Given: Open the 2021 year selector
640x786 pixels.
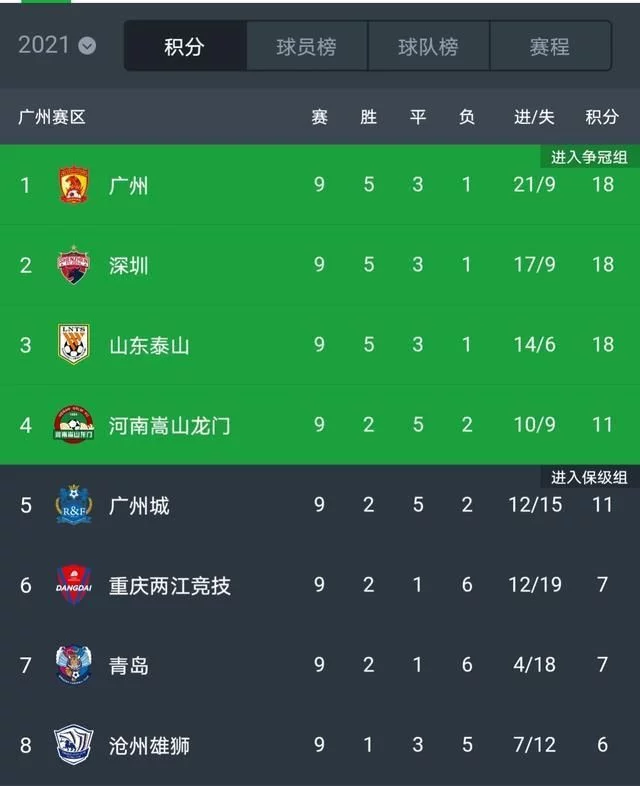Looking at the screenshot, I should coord(57,46).
